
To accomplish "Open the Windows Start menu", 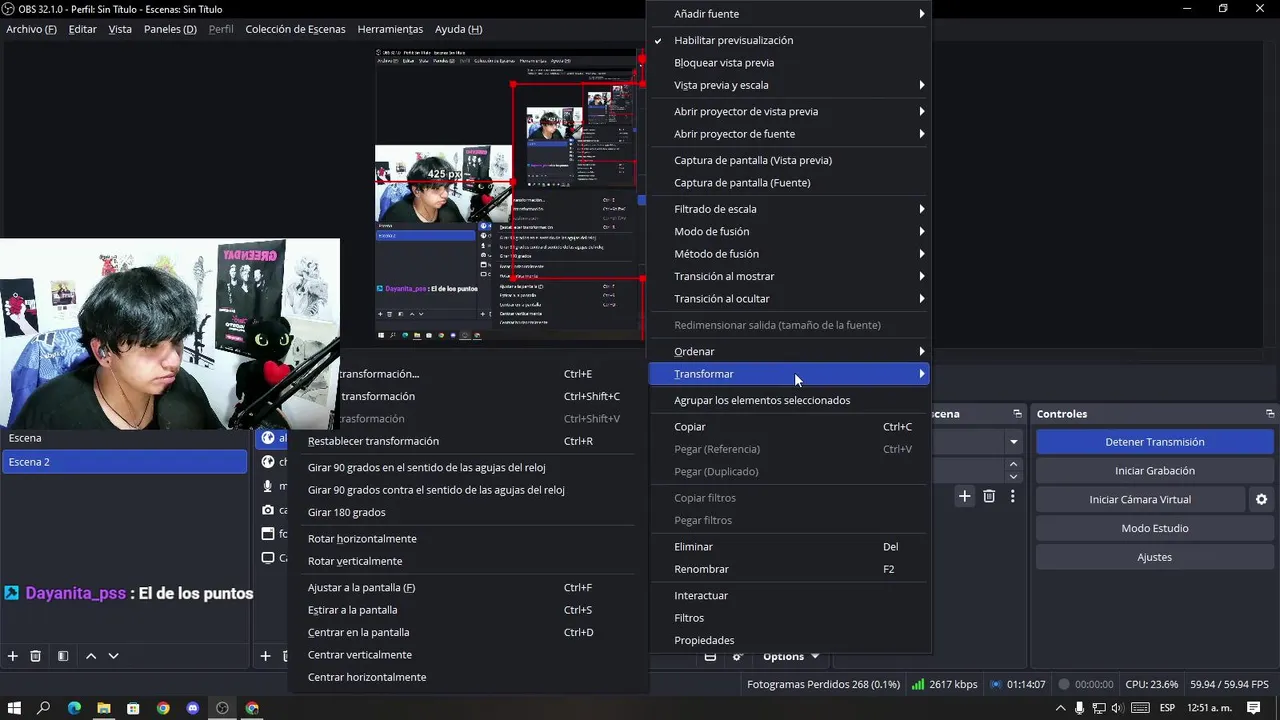I will [14, 708].
